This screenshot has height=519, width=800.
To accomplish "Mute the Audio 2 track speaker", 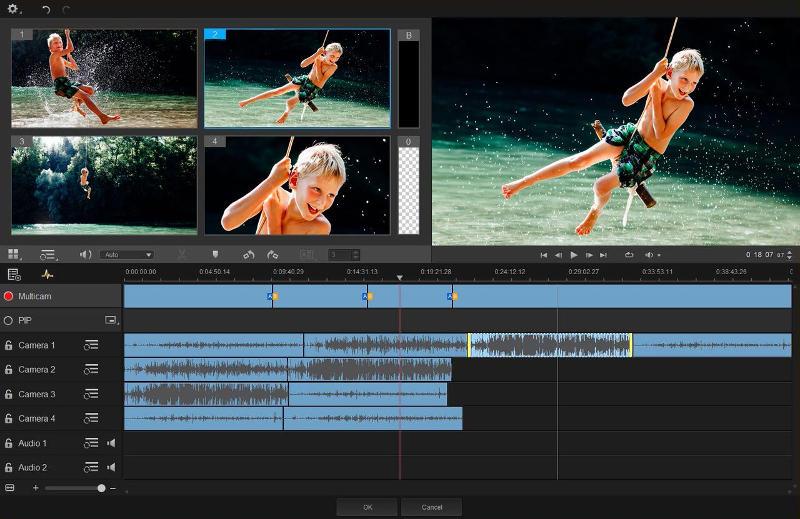I will [x=111, y=467].
